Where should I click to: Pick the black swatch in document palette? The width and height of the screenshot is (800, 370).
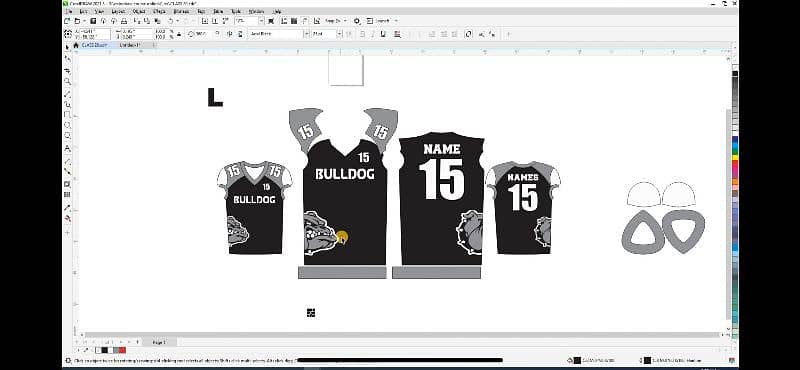(105, 350)
